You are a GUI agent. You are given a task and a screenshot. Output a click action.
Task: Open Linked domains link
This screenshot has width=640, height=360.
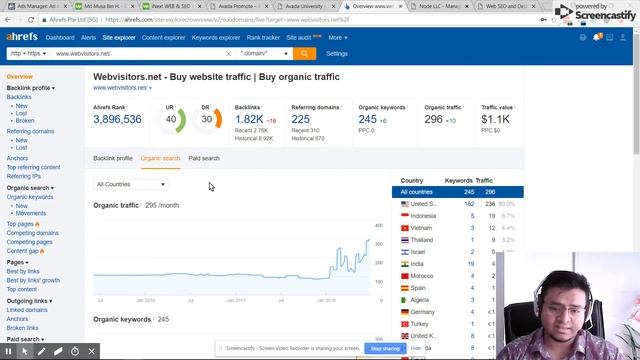coord(27,310)
